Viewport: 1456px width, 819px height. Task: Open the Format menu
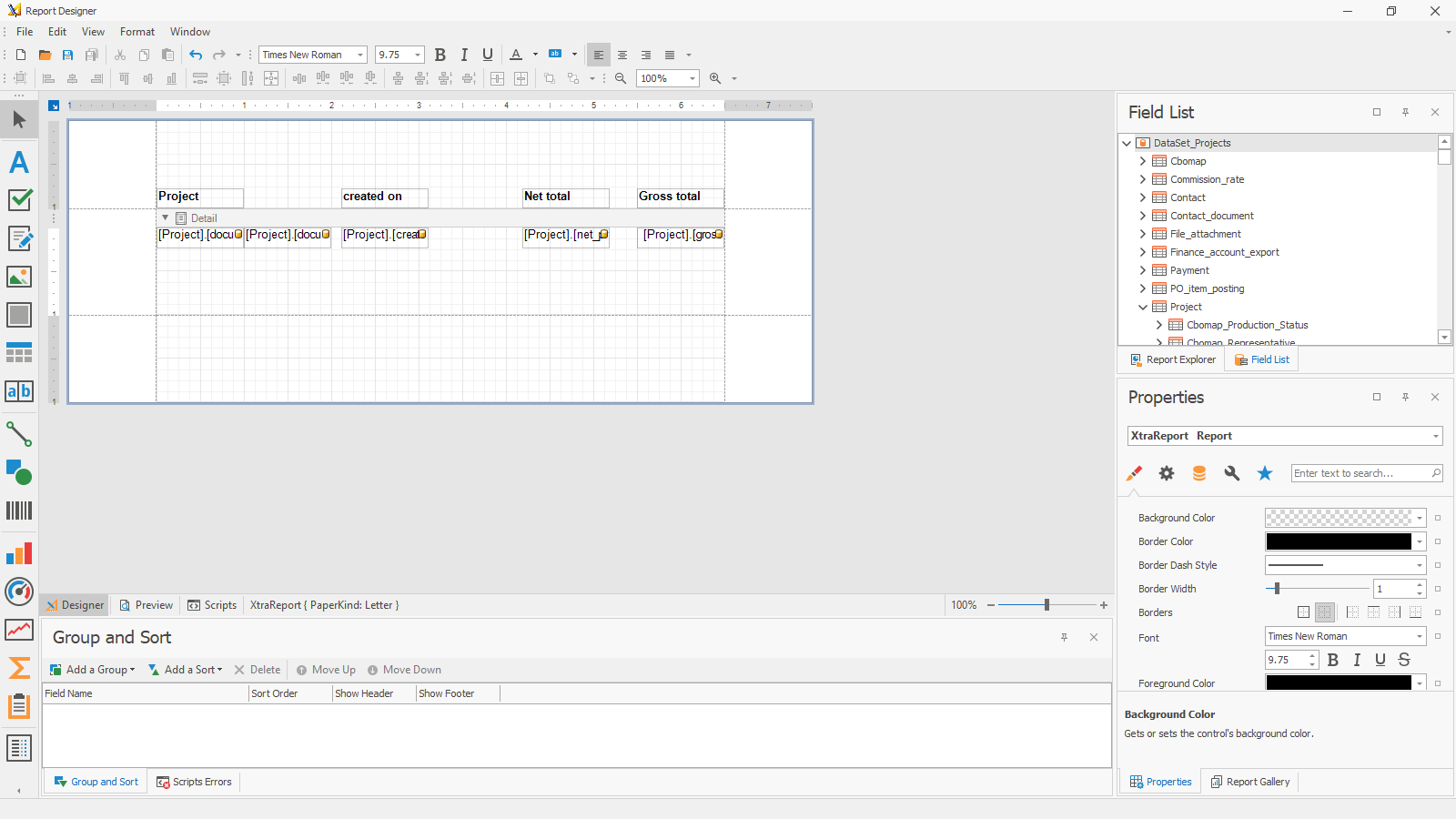tap(137, 32)
